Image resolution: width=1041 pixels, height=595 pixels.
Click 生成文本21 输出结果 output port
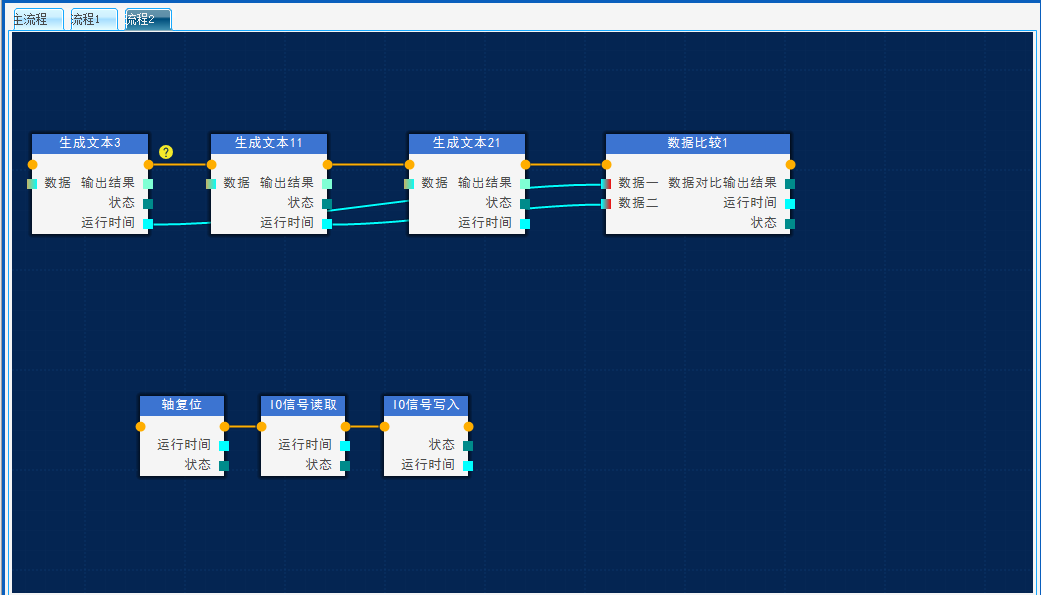(525, 184)
